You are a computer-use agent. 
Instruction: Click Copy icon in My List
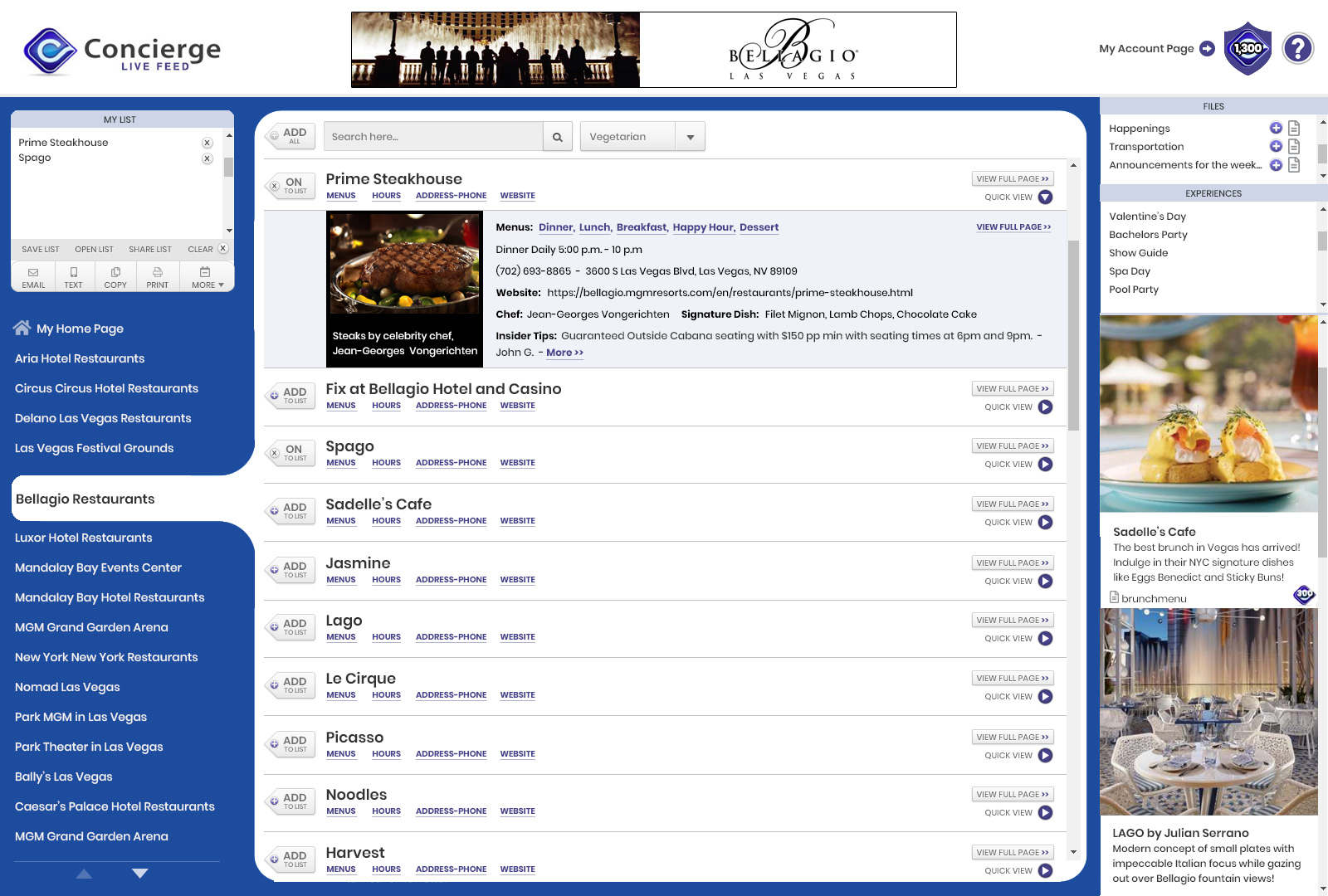115,277
